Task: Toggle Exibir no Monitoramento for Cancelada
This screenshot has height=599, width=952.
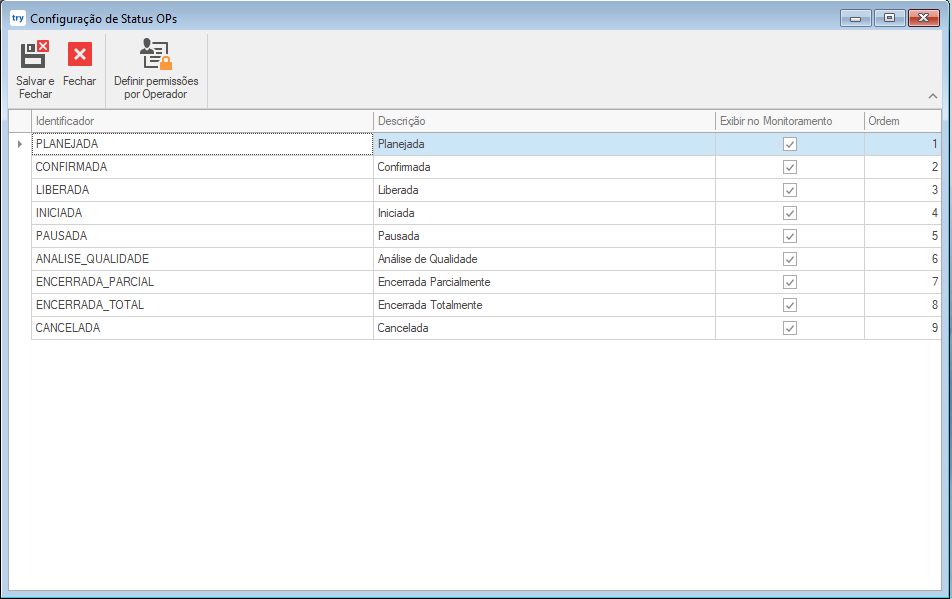Action: tap(789, 328)
